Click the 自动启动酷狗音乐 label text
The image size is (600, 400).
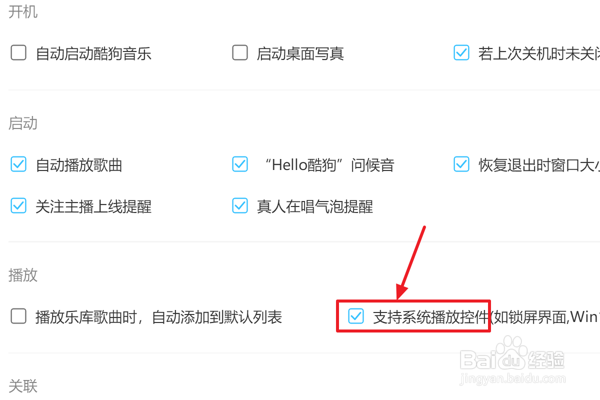point(93,54)
